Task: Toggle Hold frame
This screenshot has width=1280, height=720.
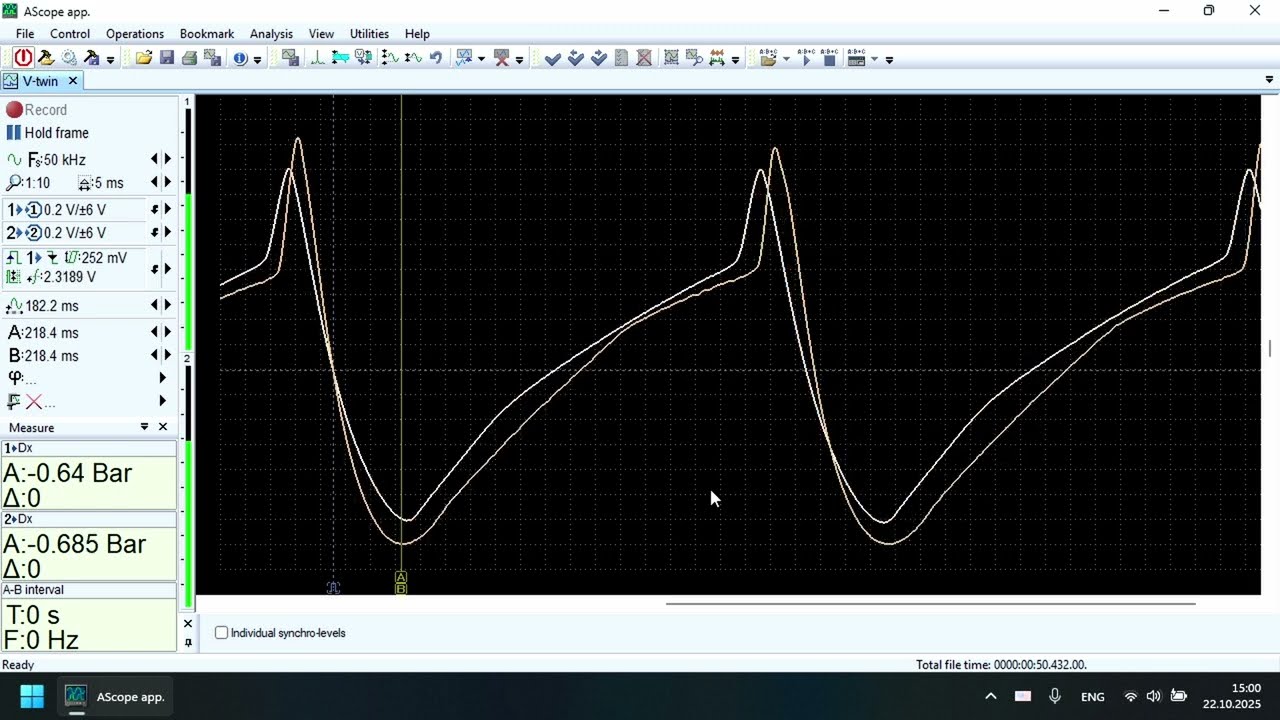Action: click(x=47, y=133)
